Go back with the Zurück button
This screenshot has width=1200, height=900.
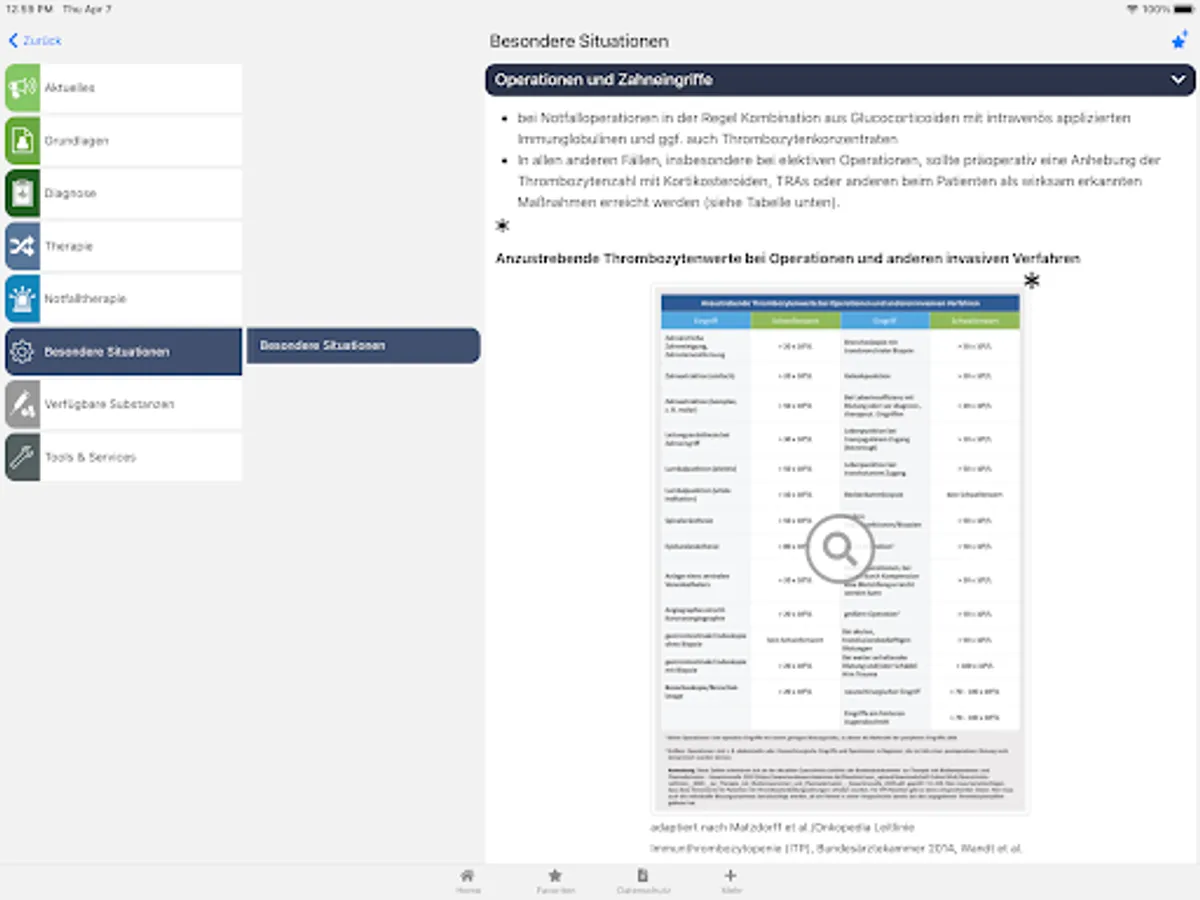35,41
